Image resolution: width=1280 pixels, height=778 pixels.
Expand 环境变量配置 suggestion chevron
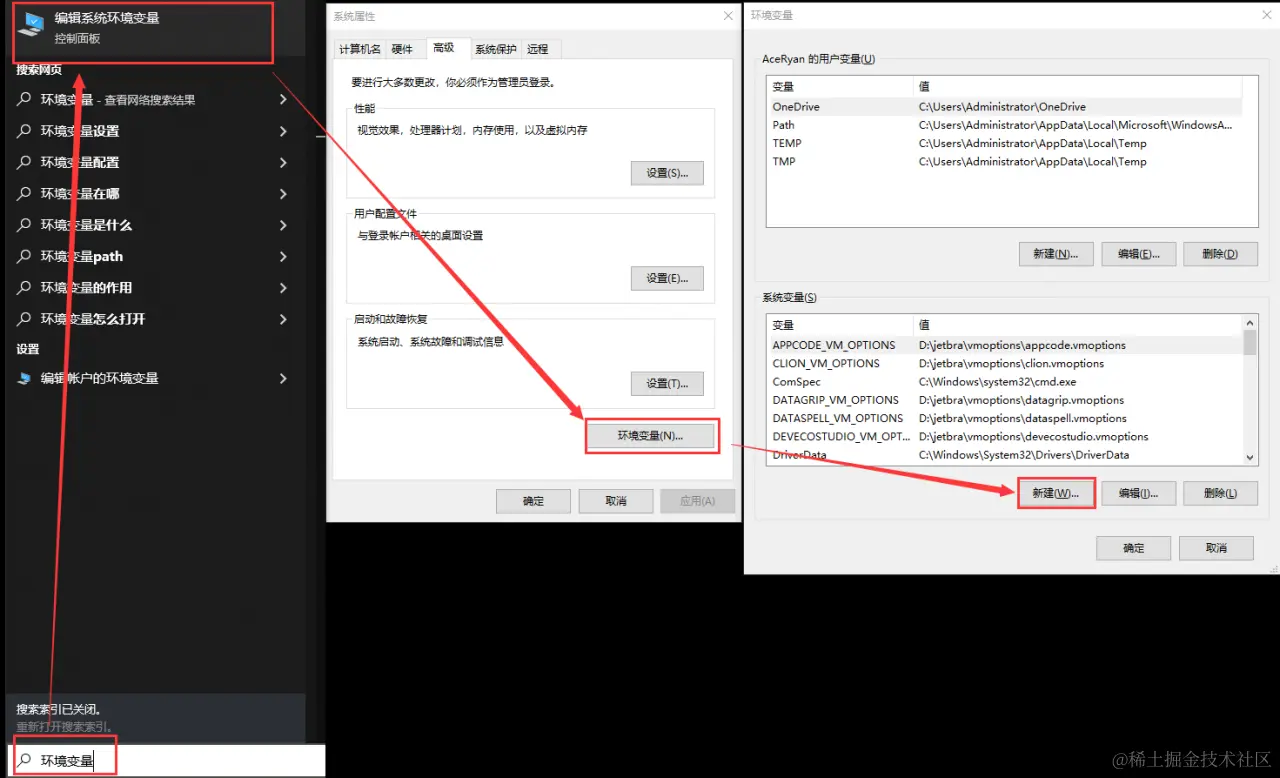click(284, 162)
